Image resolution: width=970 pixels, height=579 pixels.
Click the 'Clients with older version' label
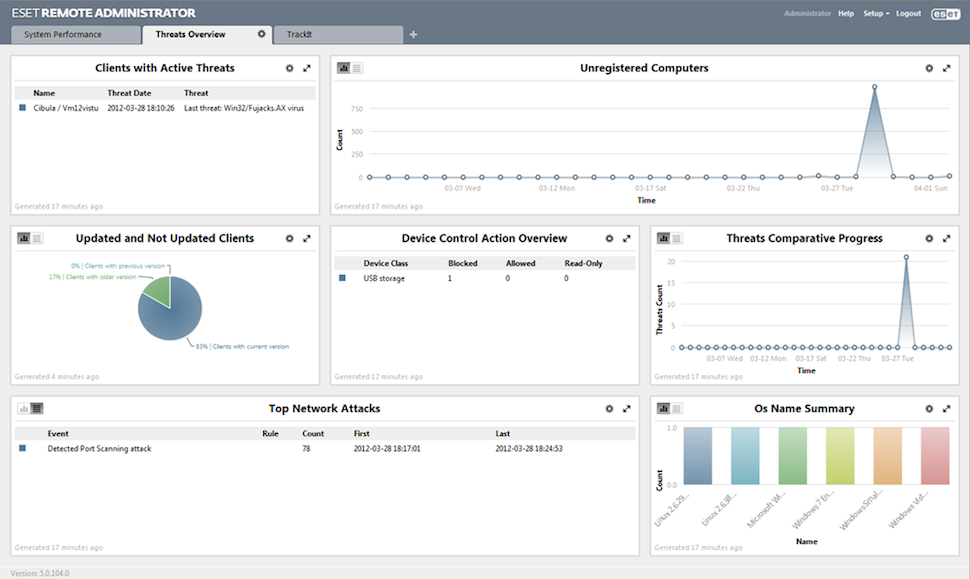pos(93,277)
